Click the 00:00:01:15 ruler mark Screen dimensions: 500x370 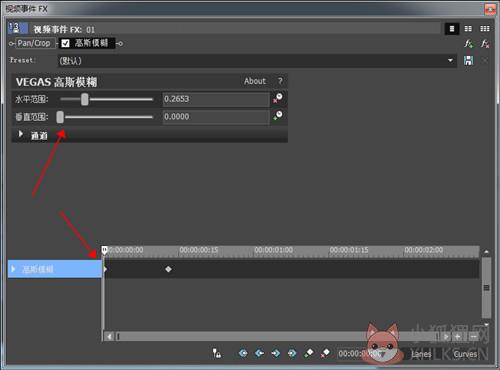(x=349, y=250)
